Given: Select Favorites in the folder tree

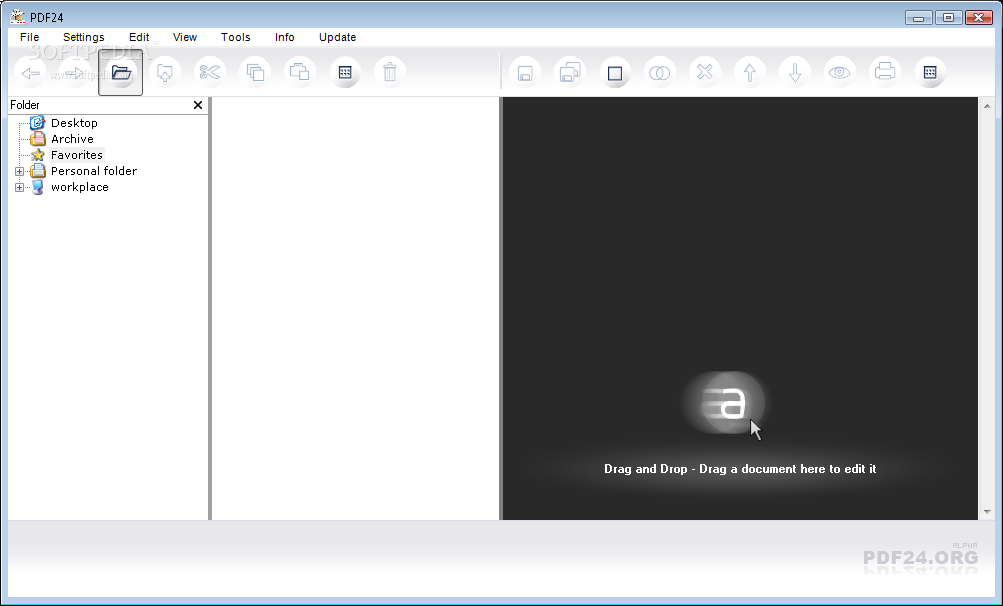Looking at the screenshot, I should (77, 155).
